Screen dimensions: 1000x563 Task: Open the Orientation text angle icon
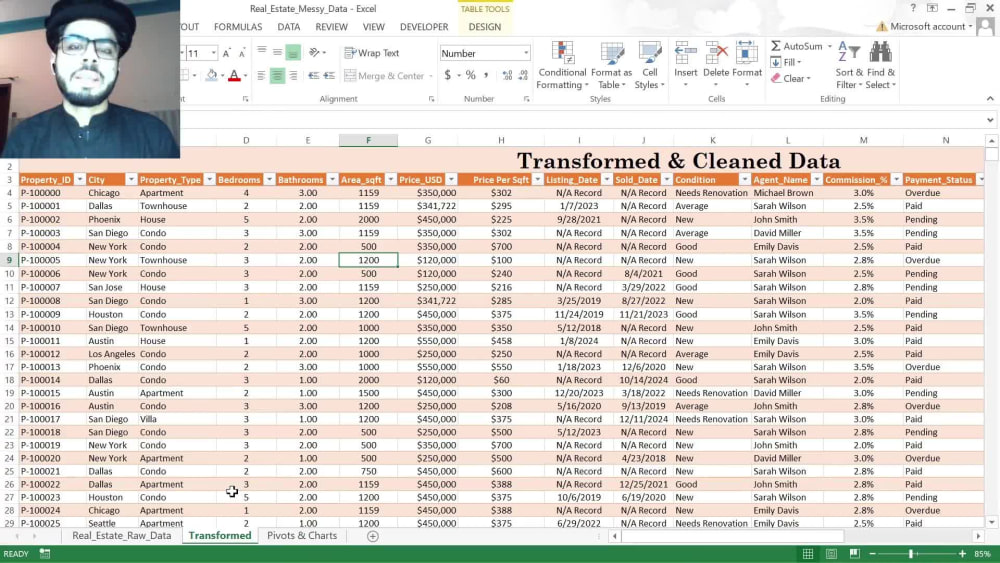(314, 52)
